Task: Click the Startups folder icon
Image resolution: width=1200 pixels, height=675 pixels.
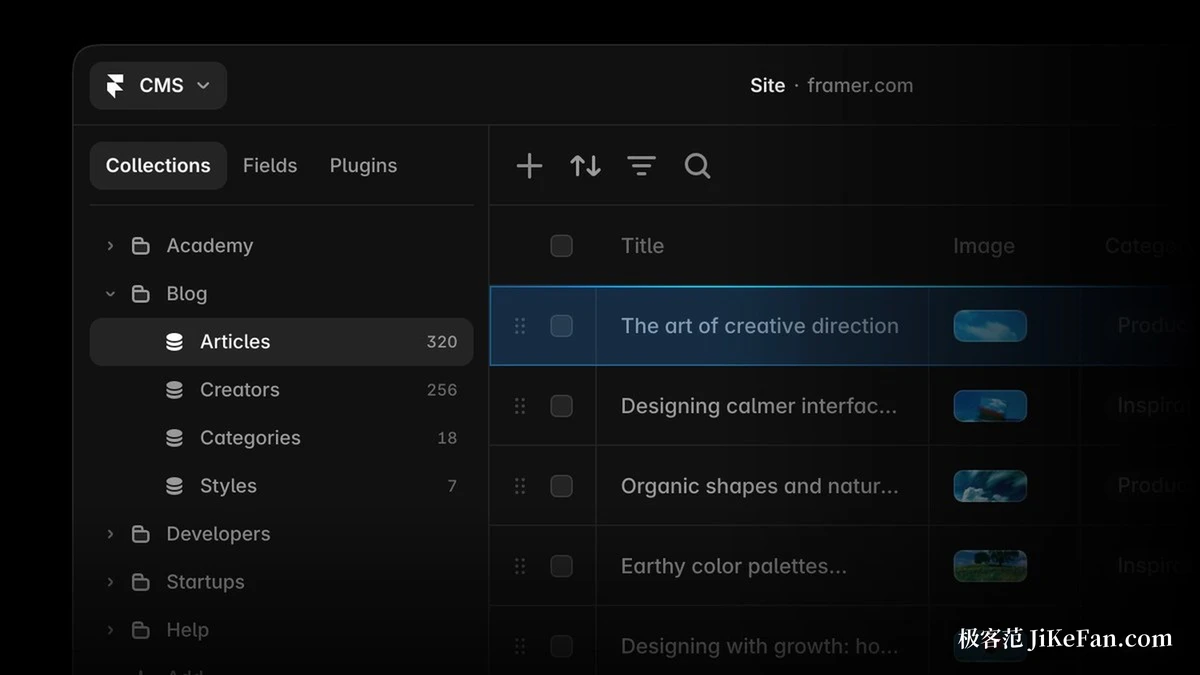Action: 141,582
